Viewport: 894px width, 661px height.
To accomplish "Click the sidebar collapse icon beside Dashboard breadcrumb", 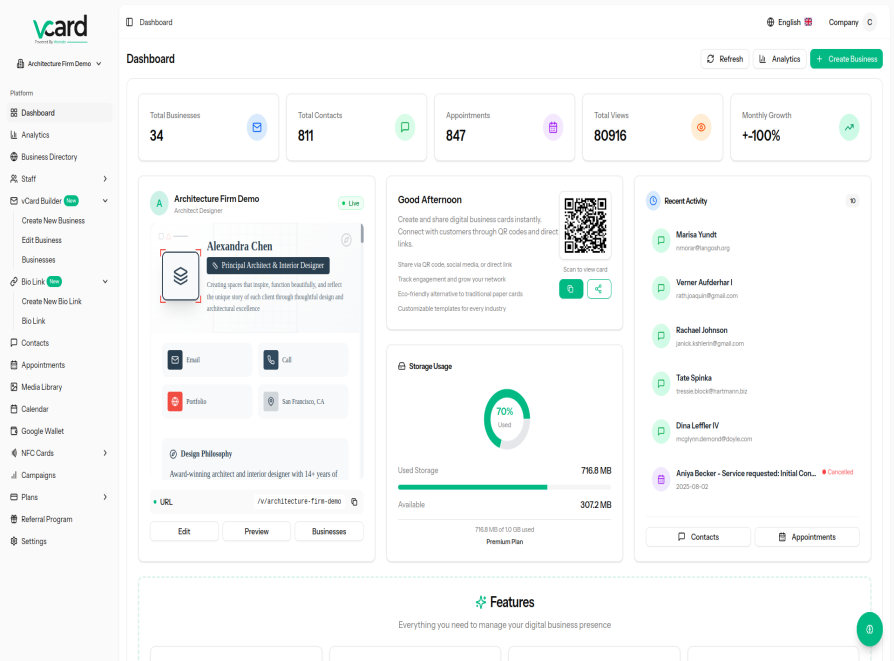I will click(x=129, y=22).
